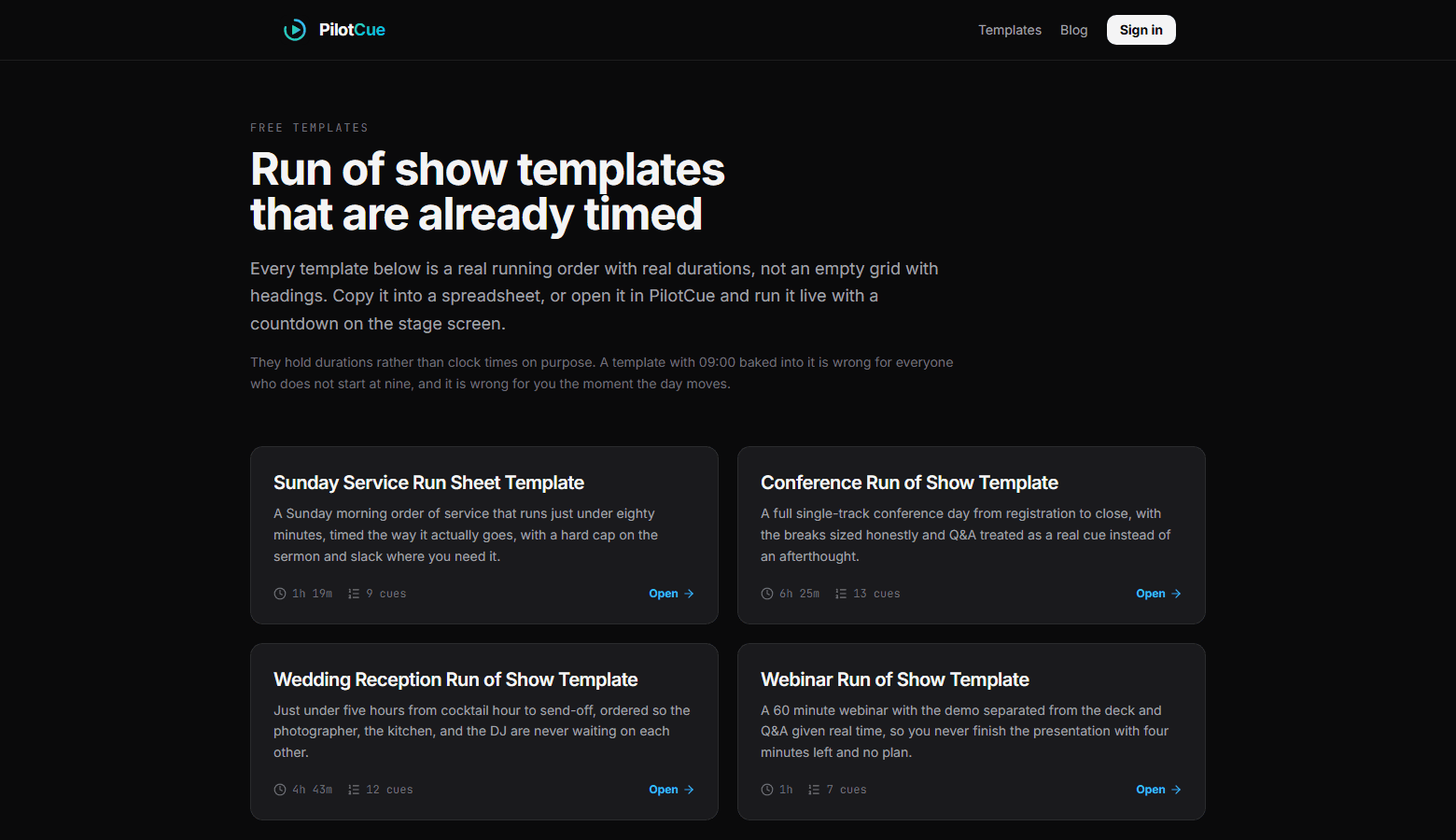Open the Webinar Run of Show Template title

(x=895, y=679)
